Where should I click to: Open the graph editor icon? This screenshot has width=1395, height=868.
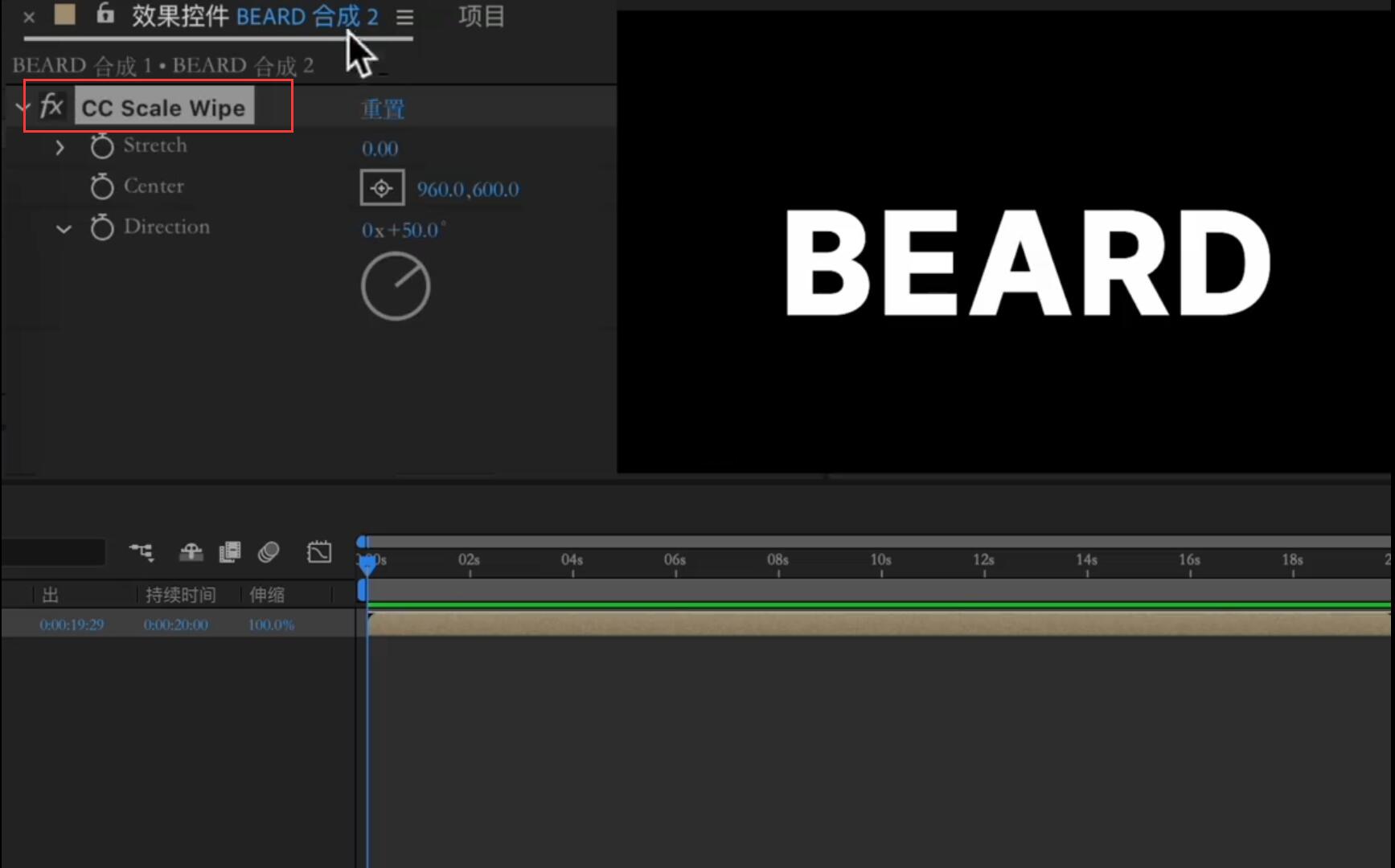point(319,551)
